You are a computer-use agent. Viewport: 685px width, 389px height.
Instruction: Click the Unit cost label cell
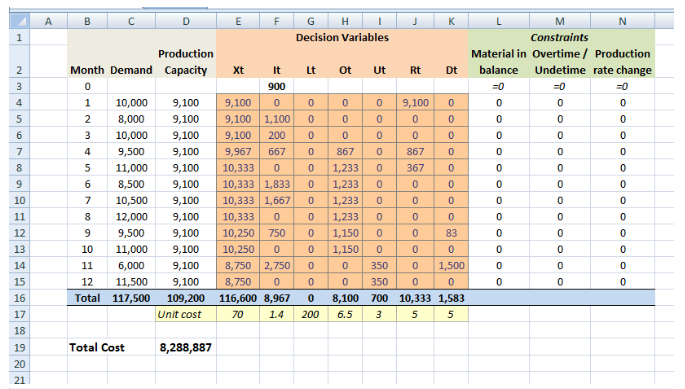click(x=186, y=314)
